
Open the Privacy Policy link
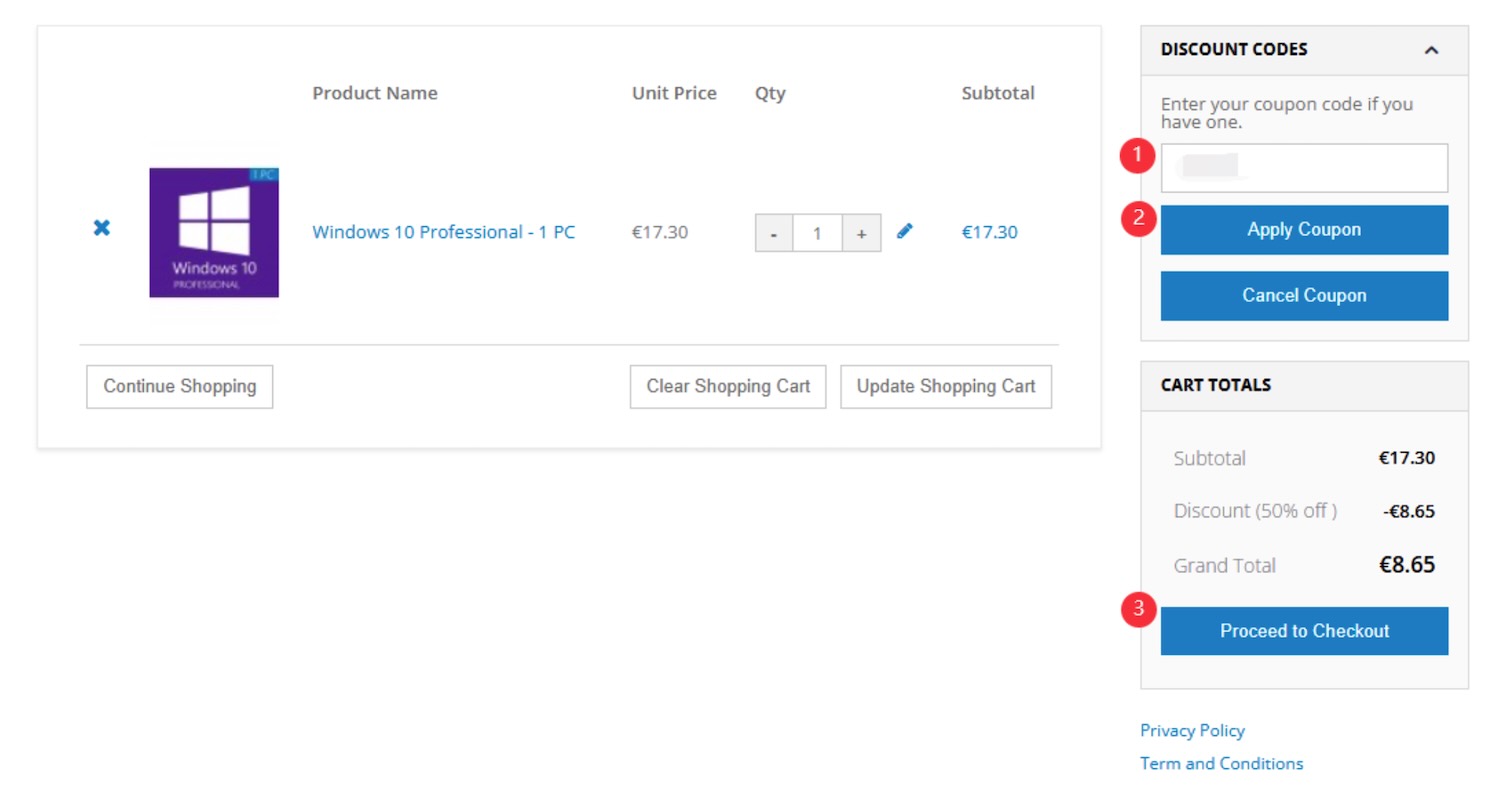1192,730
